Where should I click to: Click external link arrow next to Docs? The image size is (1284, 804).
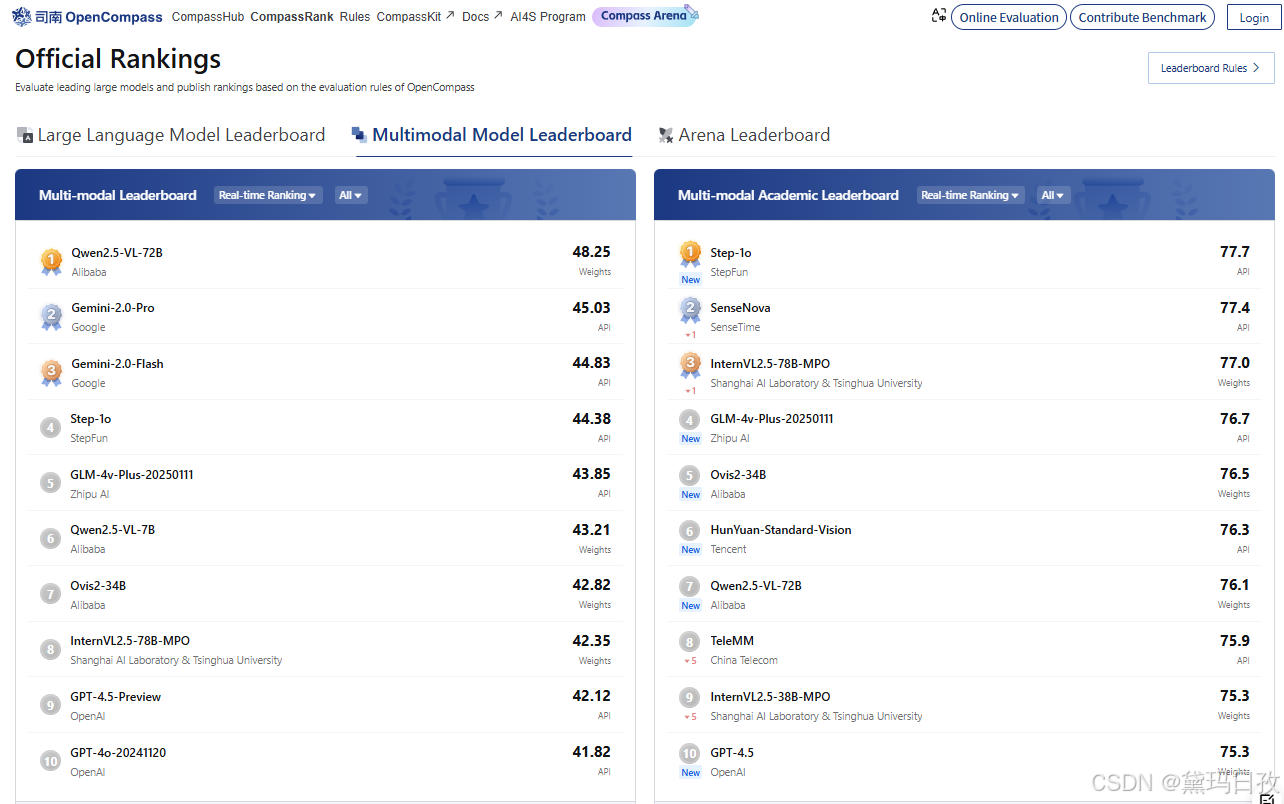(x=498, y=15)
